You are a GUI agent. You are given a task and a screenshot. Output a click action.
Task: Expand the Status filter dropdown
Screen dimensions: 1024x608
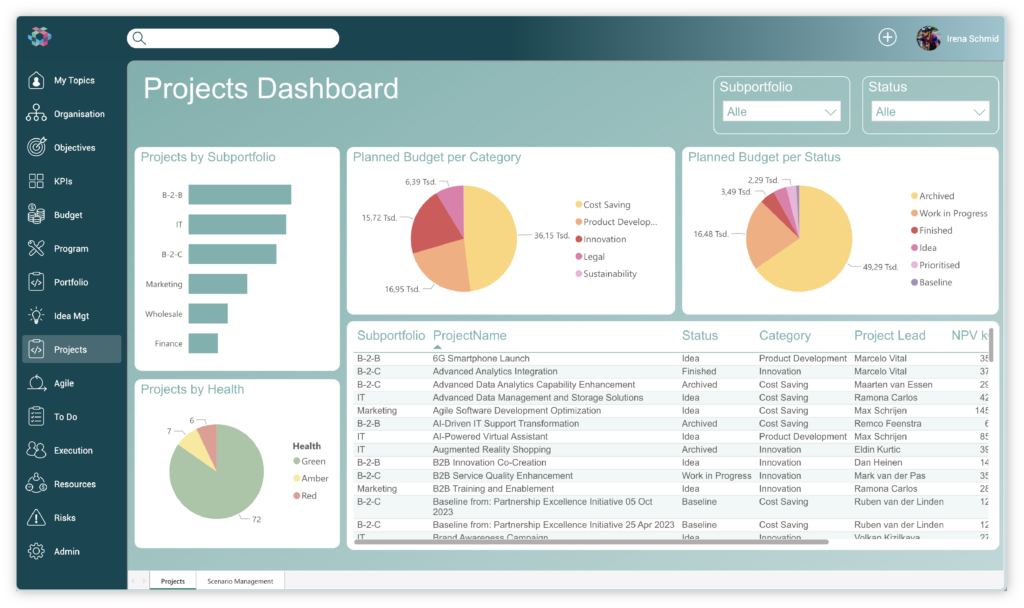point(930,112)
